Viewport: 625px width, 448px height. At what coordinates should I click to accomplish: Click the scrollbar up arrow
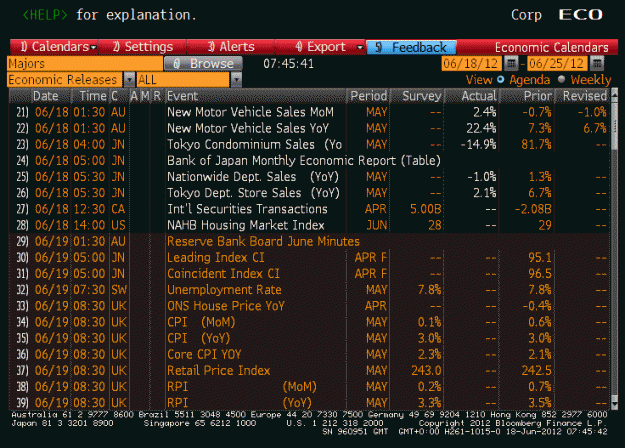click(614, 94)
